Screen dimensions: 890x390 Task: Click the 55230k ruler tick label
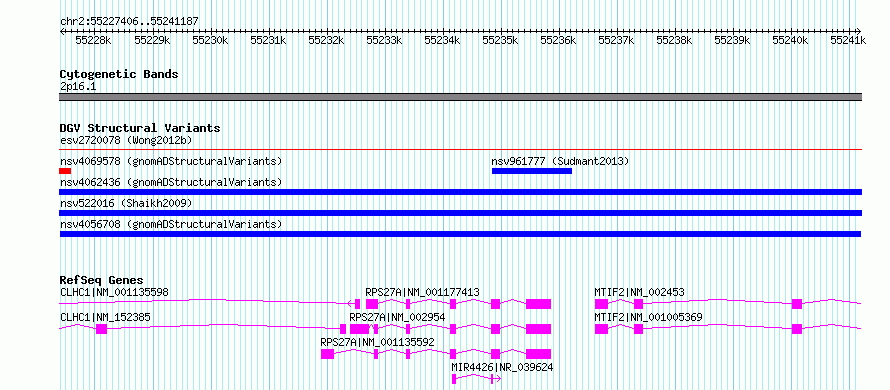[210, 40]
